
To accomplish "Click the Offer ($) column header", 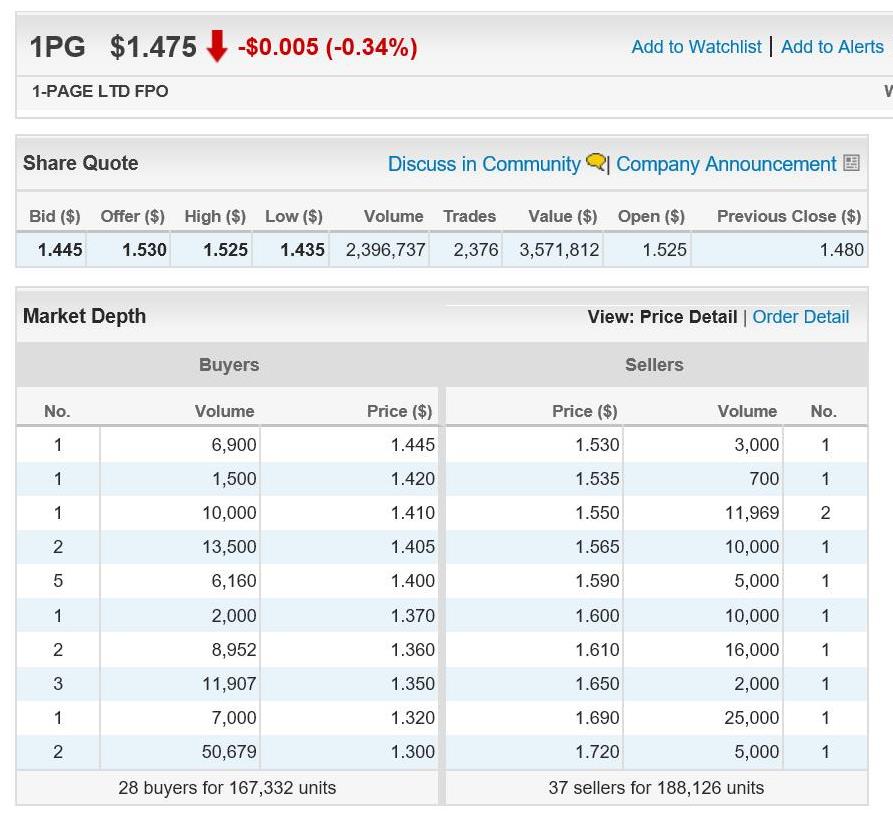I will pyautogui.click(x=132, y=216).
